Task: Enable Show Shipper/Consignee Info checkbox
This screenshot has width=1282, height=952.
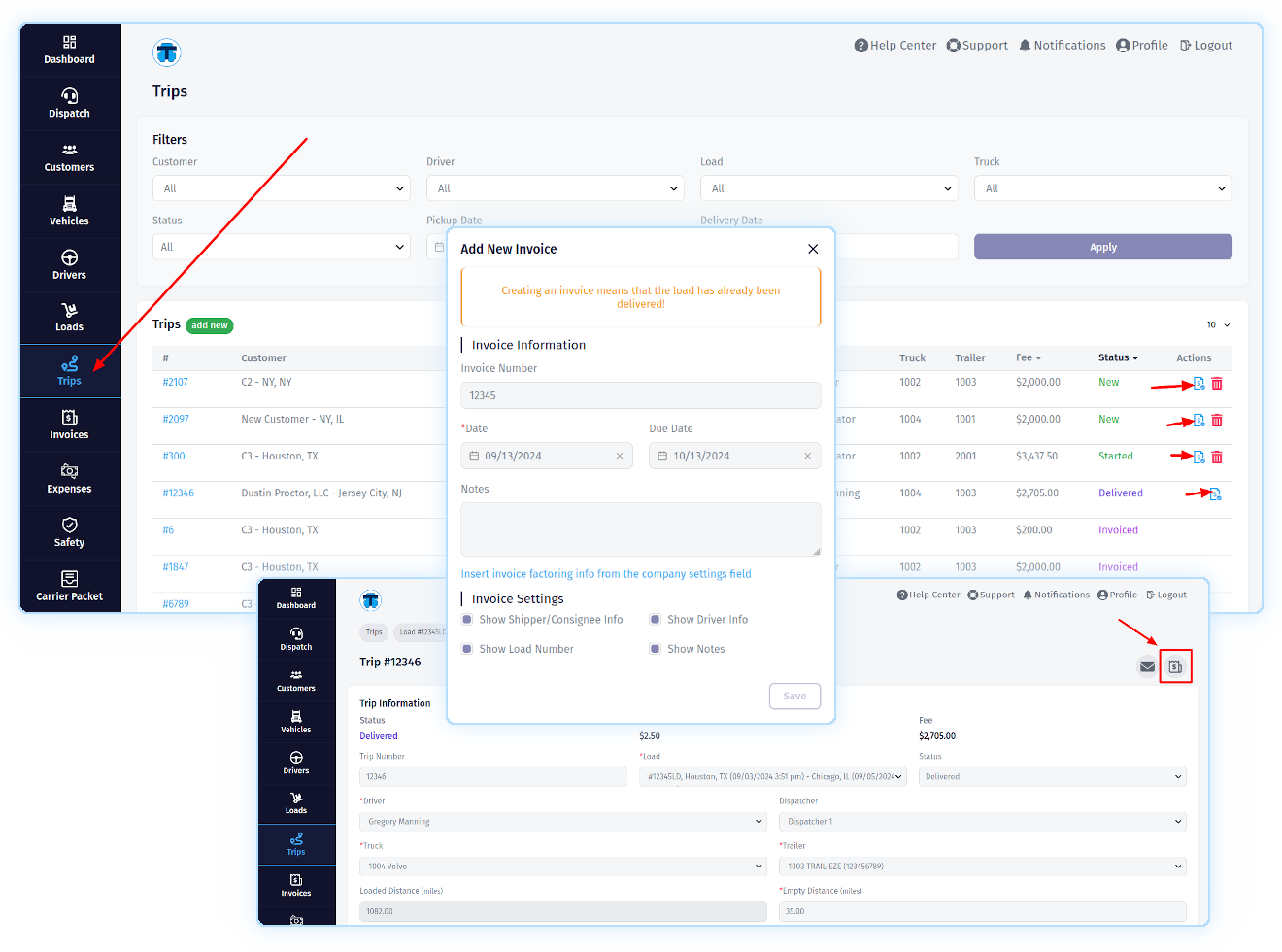Action: point(467,620)
